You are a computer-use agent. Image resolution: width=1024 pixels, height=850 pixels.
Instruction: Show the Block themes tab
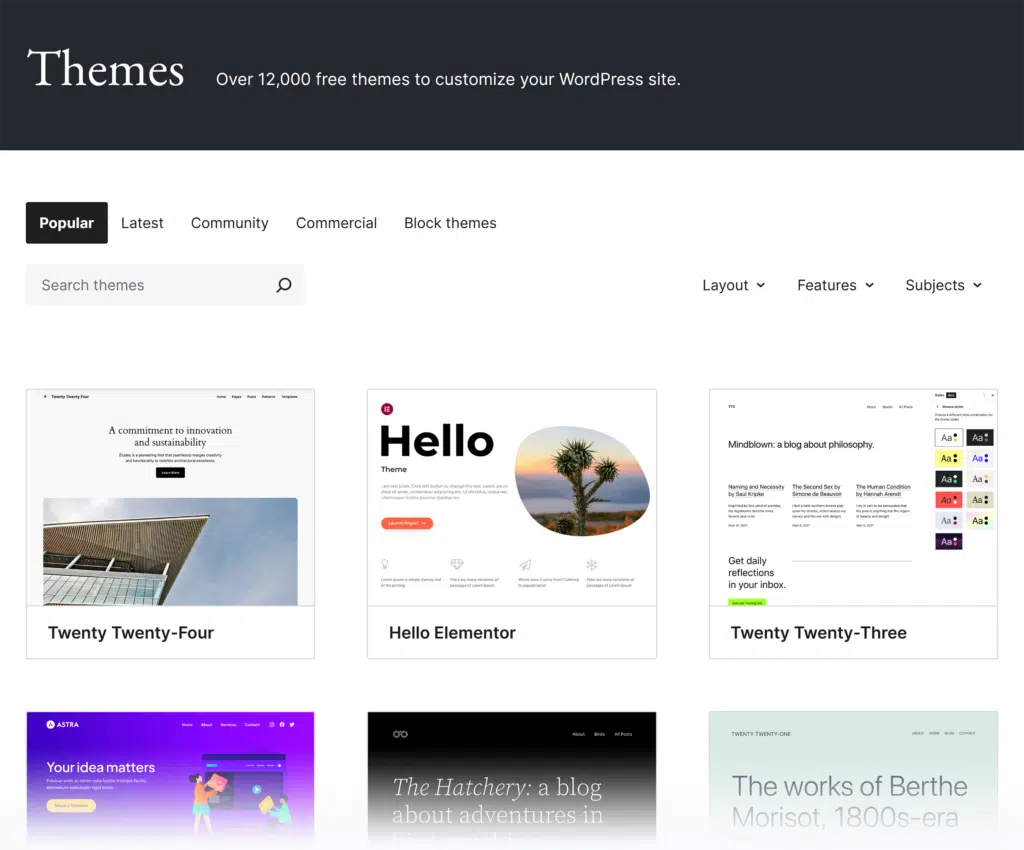coord(450,223)
